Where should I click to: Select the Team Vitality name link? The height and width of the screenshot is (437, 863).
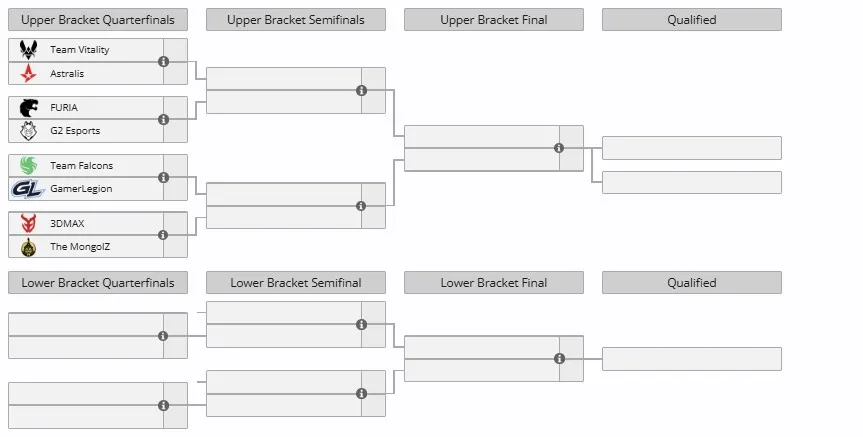[x=80, y=50]
